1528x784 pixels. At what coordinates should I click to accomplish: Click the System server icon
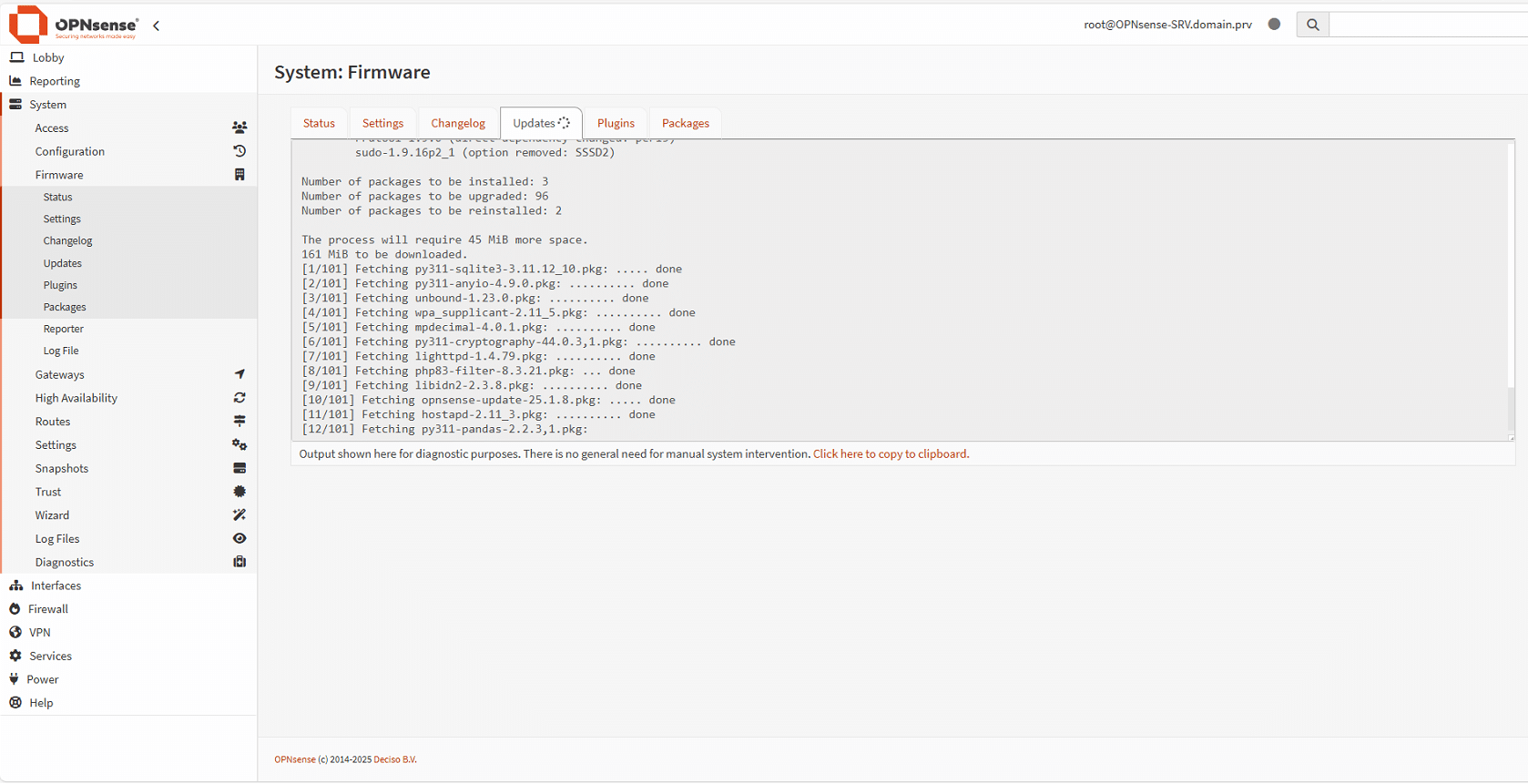(15, 105)
